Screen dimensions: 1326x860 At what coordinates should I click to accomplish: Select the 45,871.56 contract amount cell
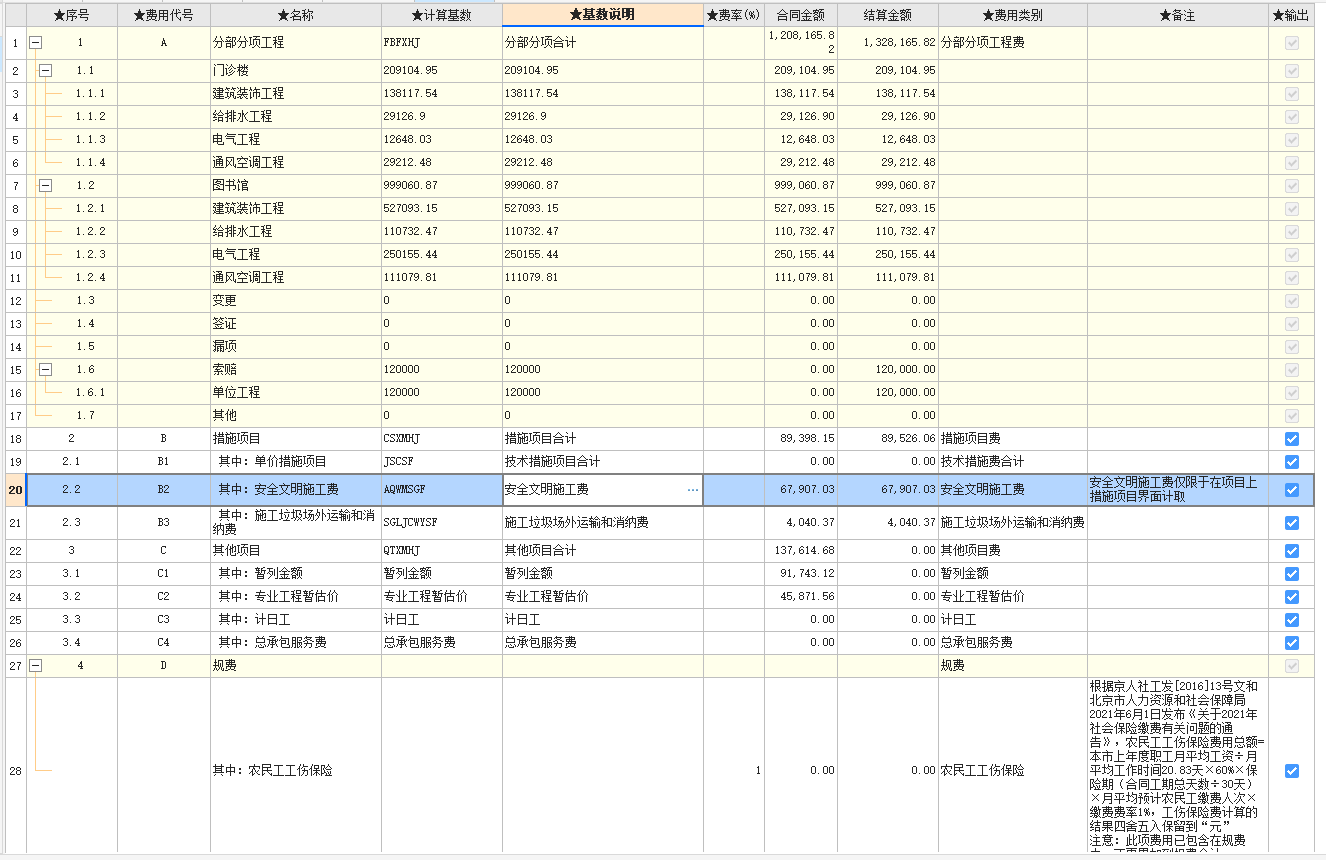pyautogui.click(x=801, y=597)
